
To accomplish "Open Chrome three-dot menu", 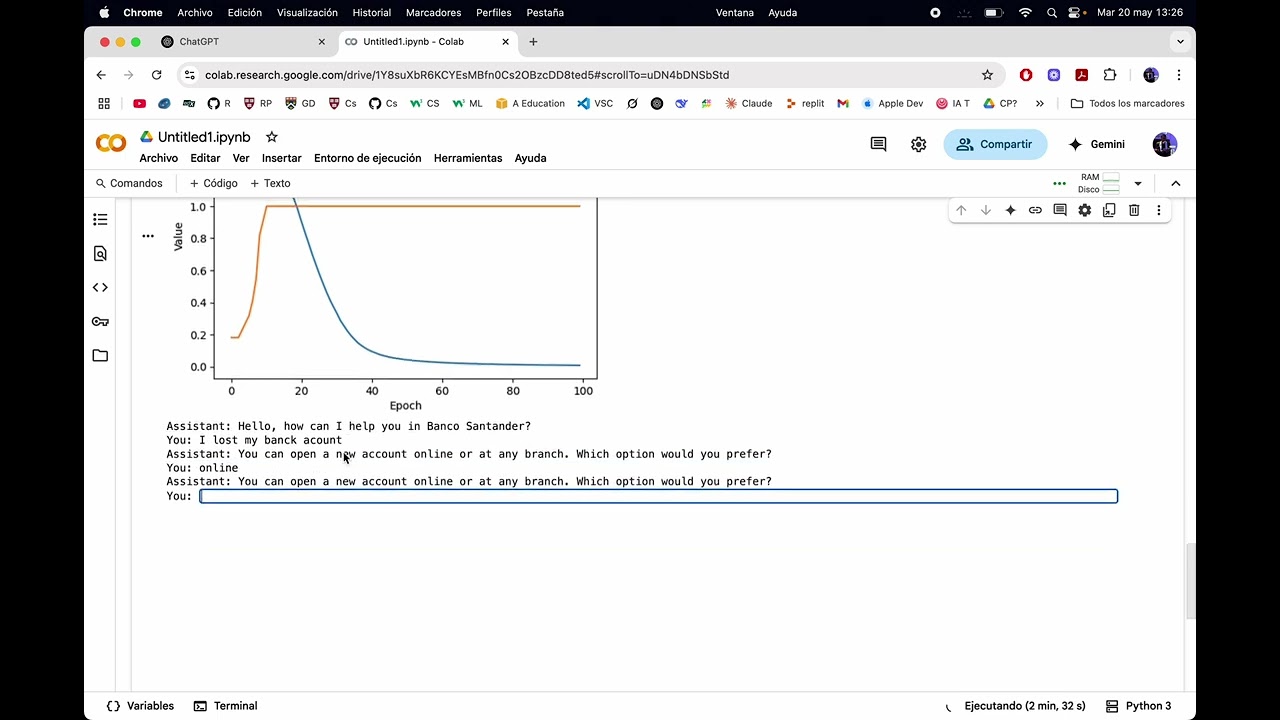I will 1179,75.
